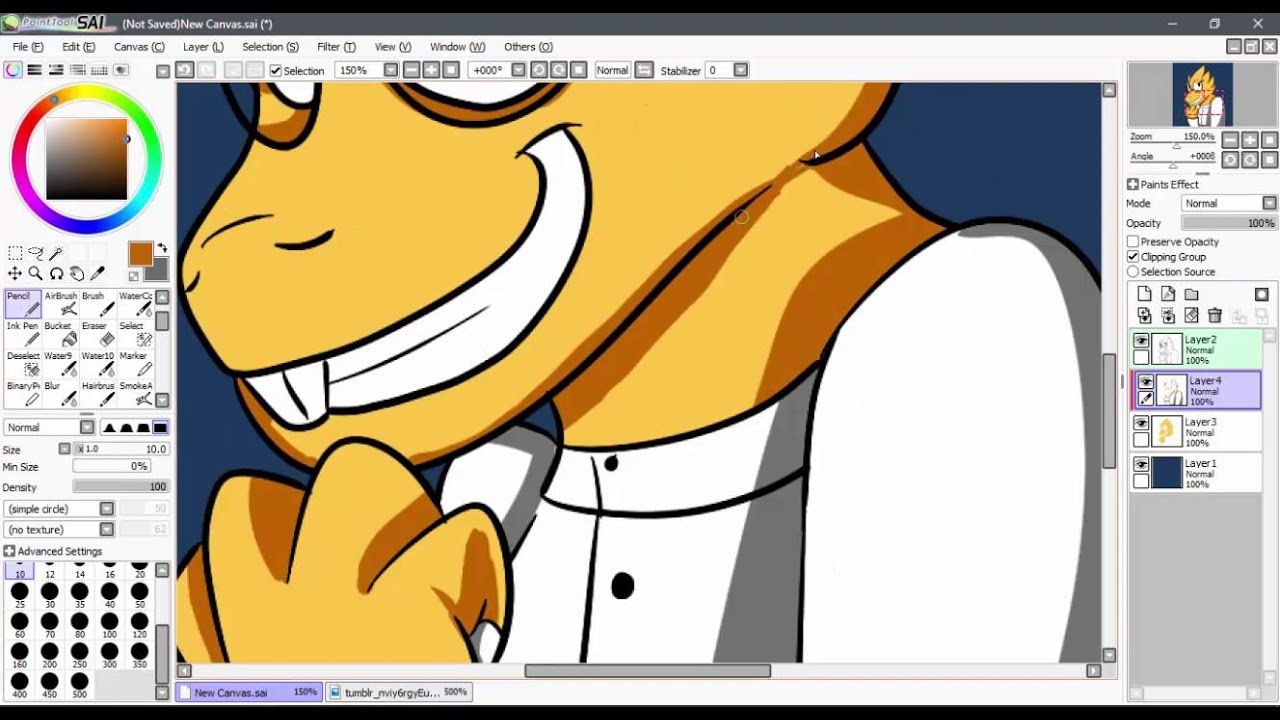This screenshot has width=1280, height=720.
Task: Adjust the brush Density slider
Action: (121, 487)
